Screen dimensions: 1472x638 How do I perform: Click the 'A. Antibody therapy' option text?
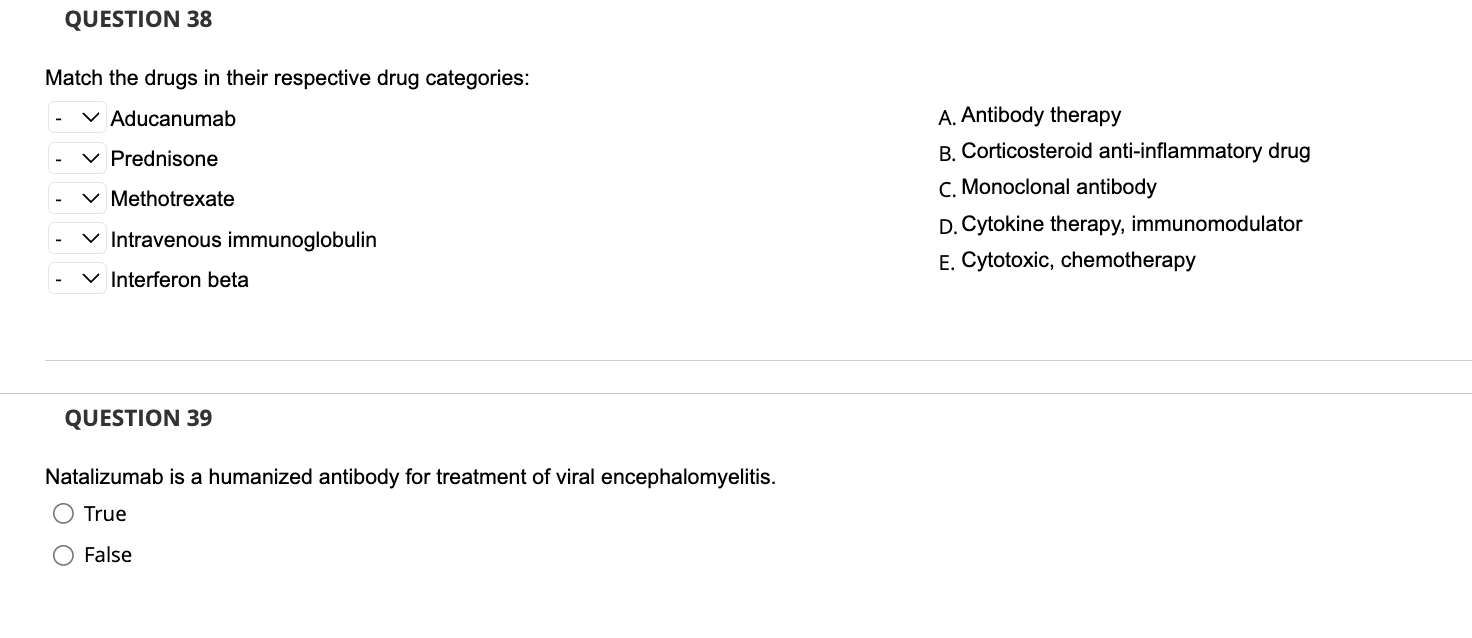(1040, 115)
